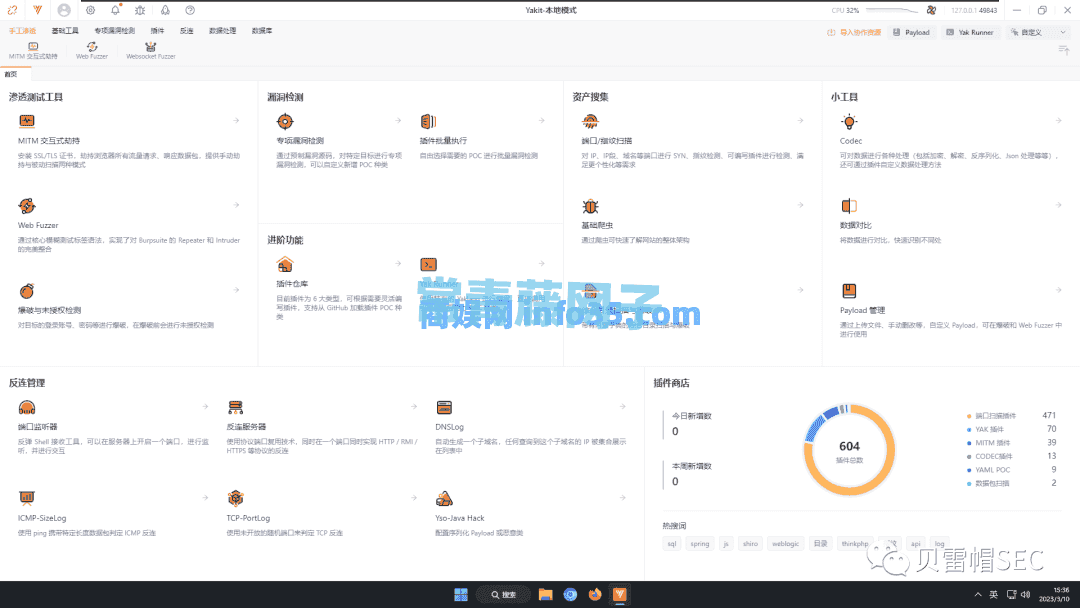Viewport: 1080px width, 608px height.
Task: Click the taskbar search box
Action: click(x=503, y=595)
